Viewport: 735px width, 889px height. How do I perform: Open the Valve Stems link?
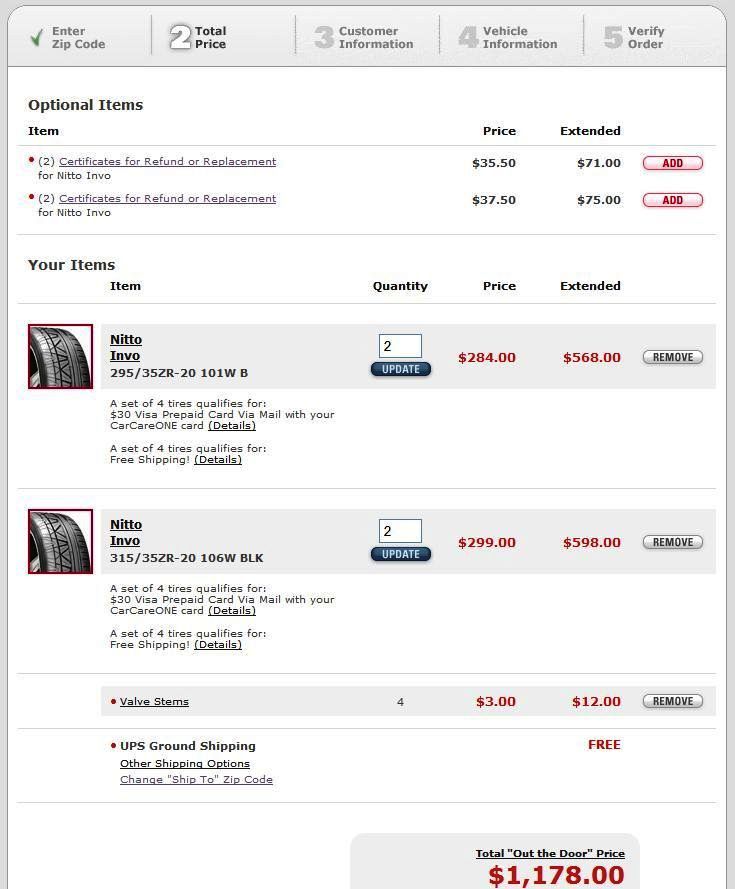click(x=154, y=702)
